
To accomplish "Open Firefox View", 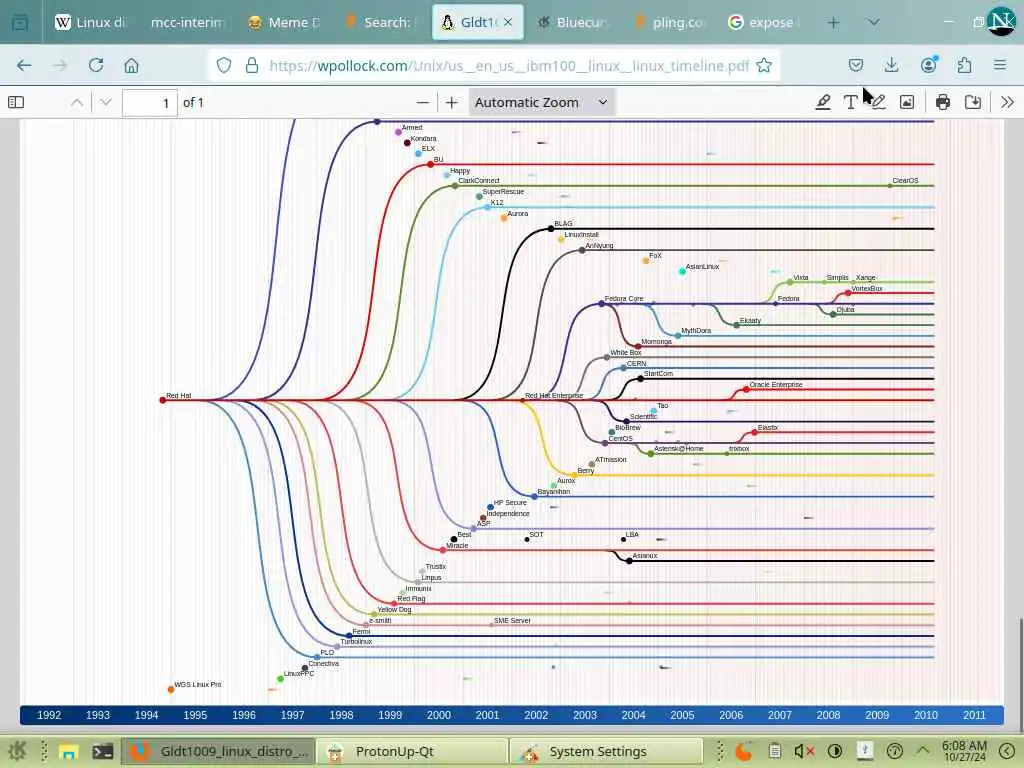I will point(20,22).
